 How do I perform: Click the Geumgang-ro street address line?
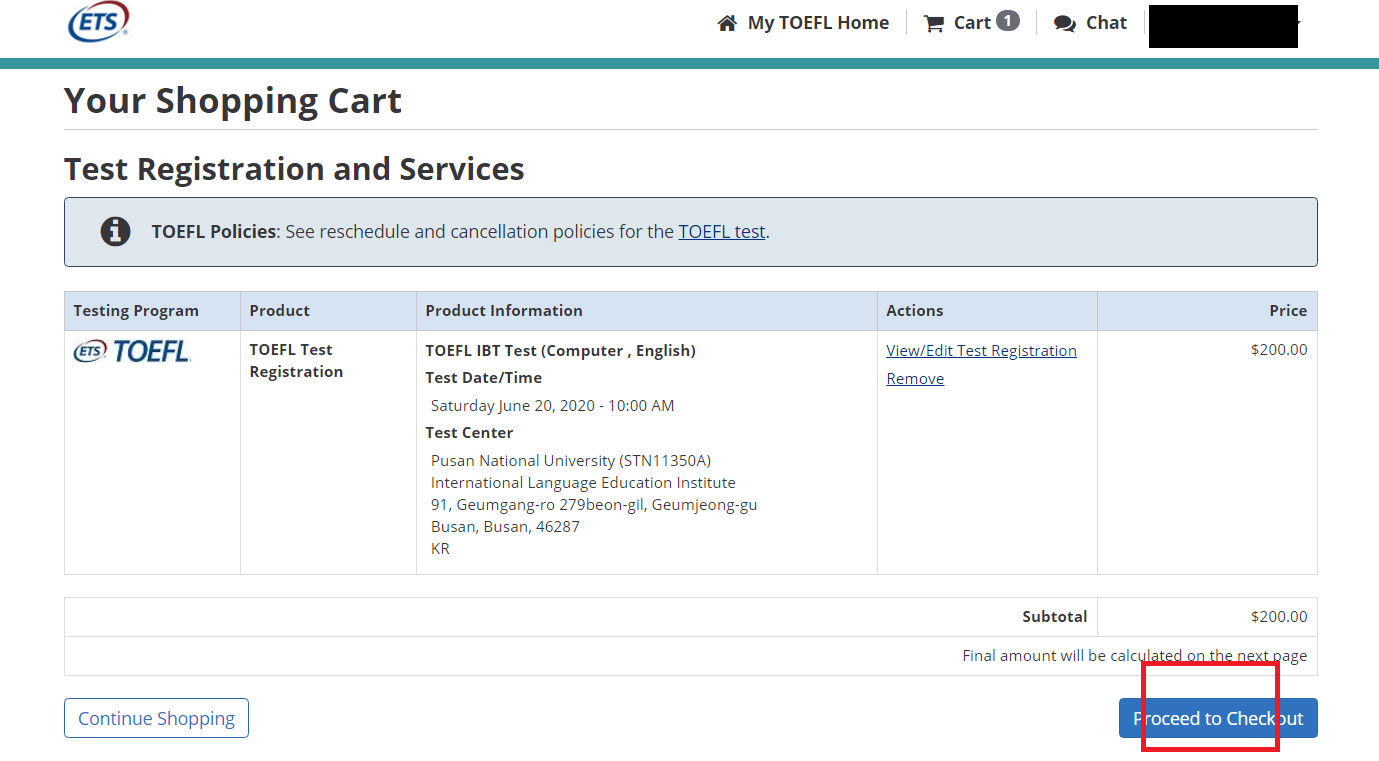pyautogui.click(x=594, y=504)
